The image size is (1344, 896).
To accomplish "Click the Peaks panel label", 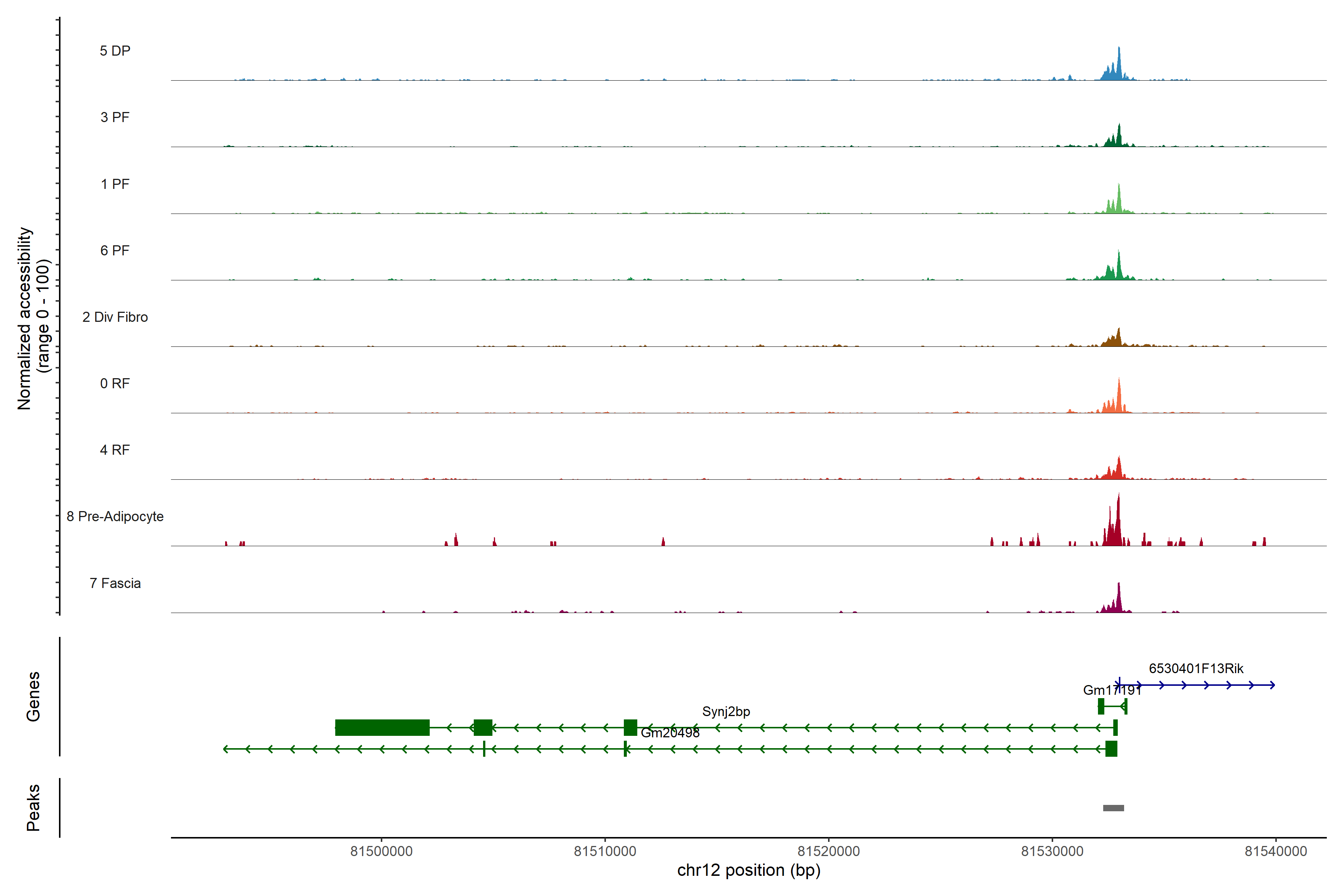I will click(33, 808).
